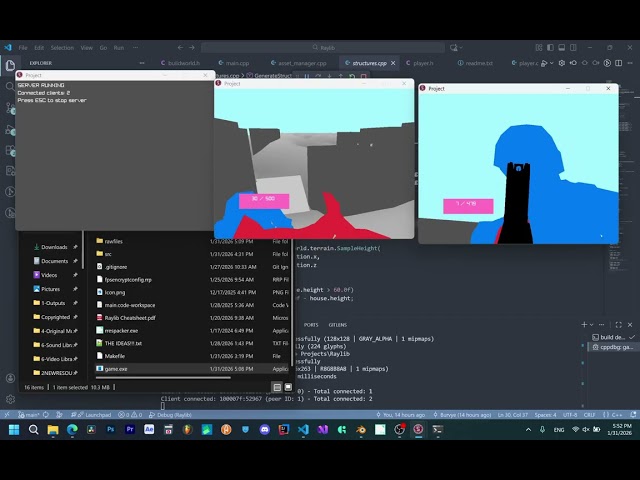The height and width of the screenshot is (480, 640).
Task: Open the Explorer view in VS Code activity bar
Action: click(x=10, y=65)
